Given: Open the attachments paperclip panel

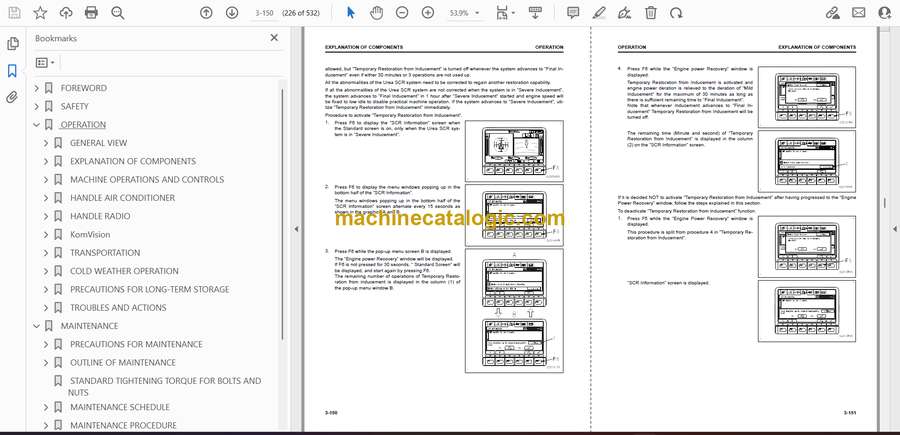Looking at the screenshot, I should coord(12,97).
